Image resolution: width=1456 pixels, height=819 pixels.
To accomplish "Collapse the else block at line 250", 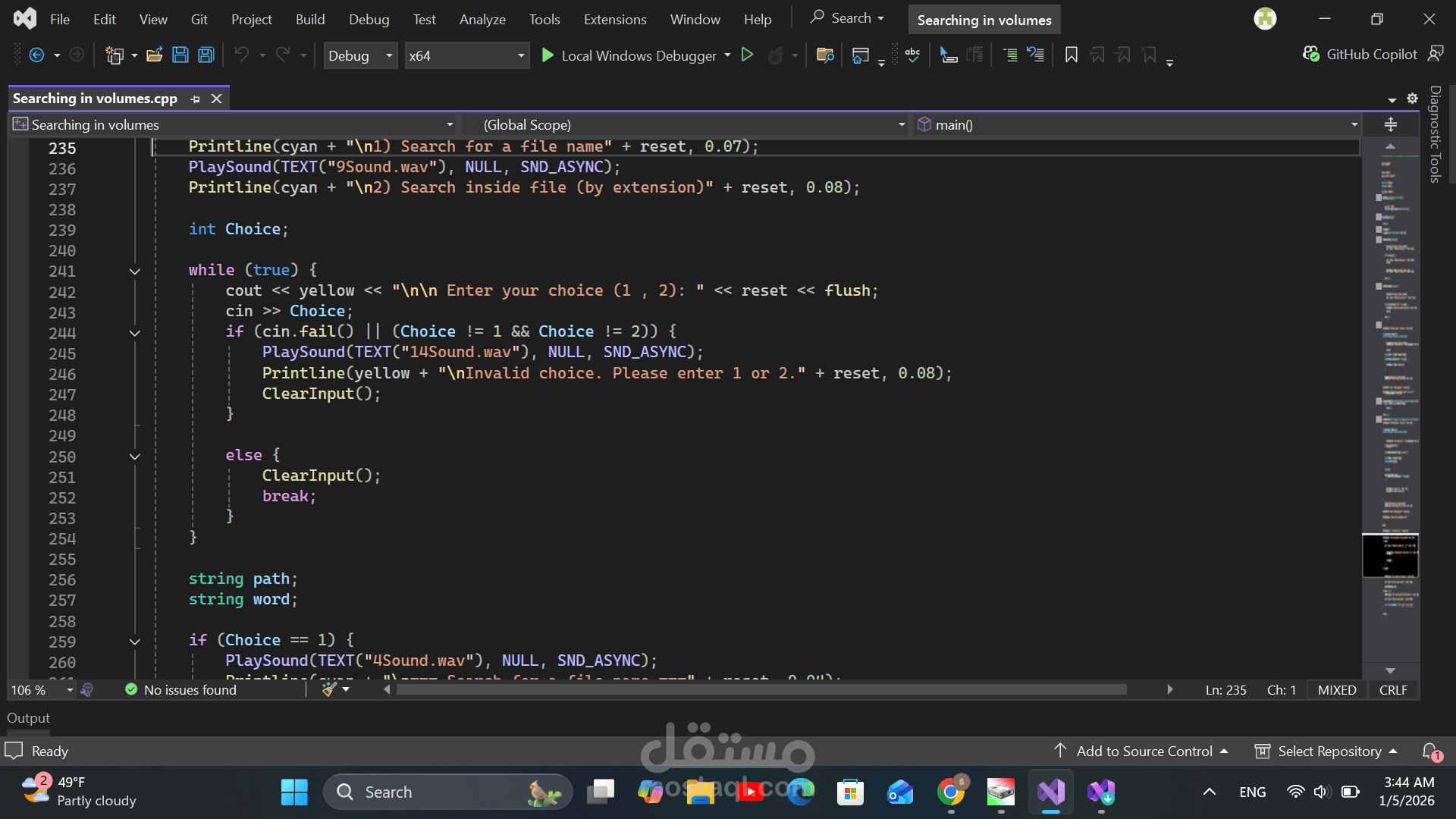I will pos(134,456).
